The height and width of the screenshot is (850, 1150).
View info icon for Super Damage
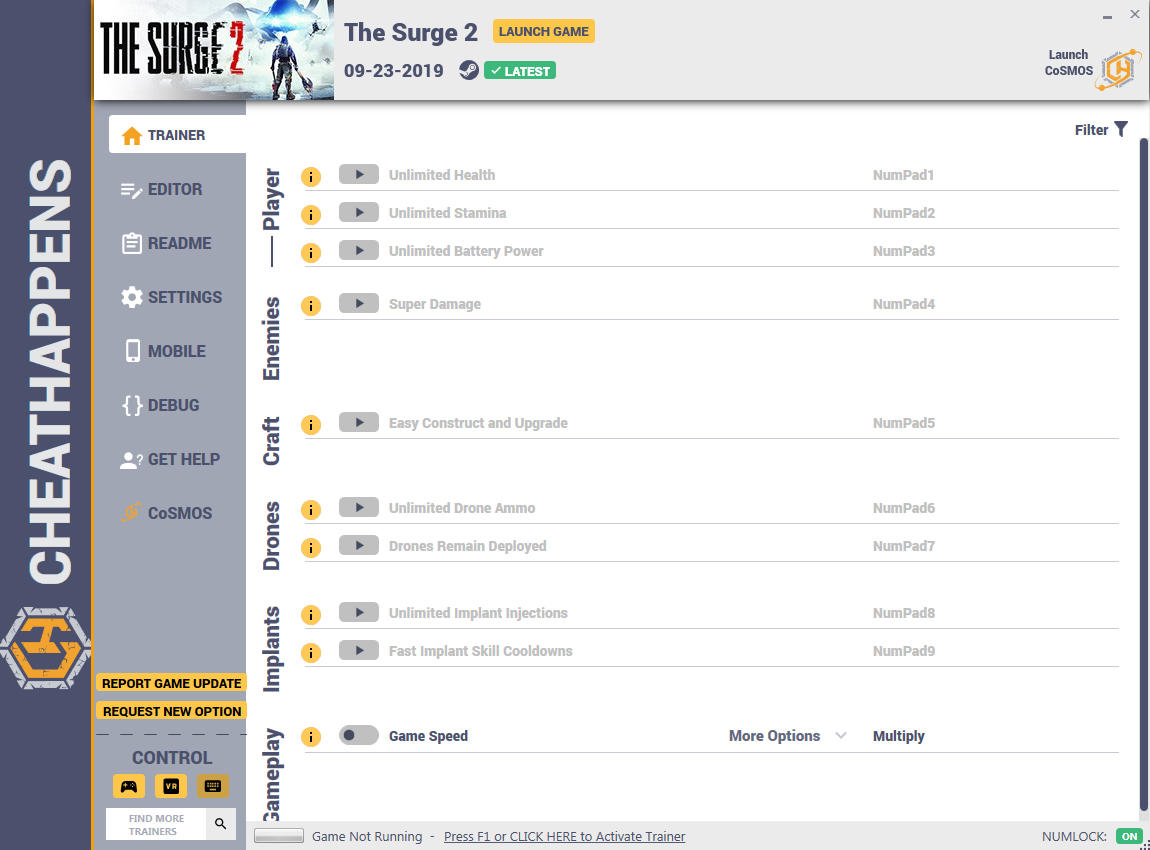pyautogui.click(x=311, y=306)
